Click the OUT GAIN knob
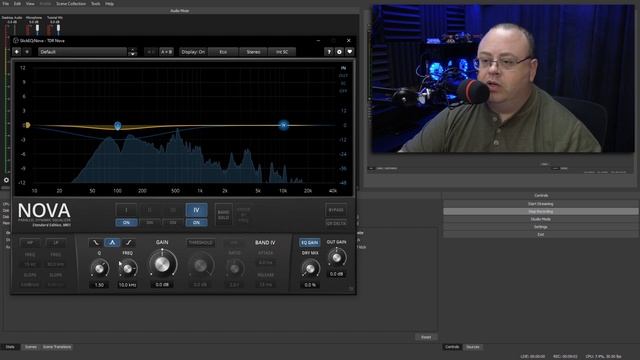 (x=336, y=258)
